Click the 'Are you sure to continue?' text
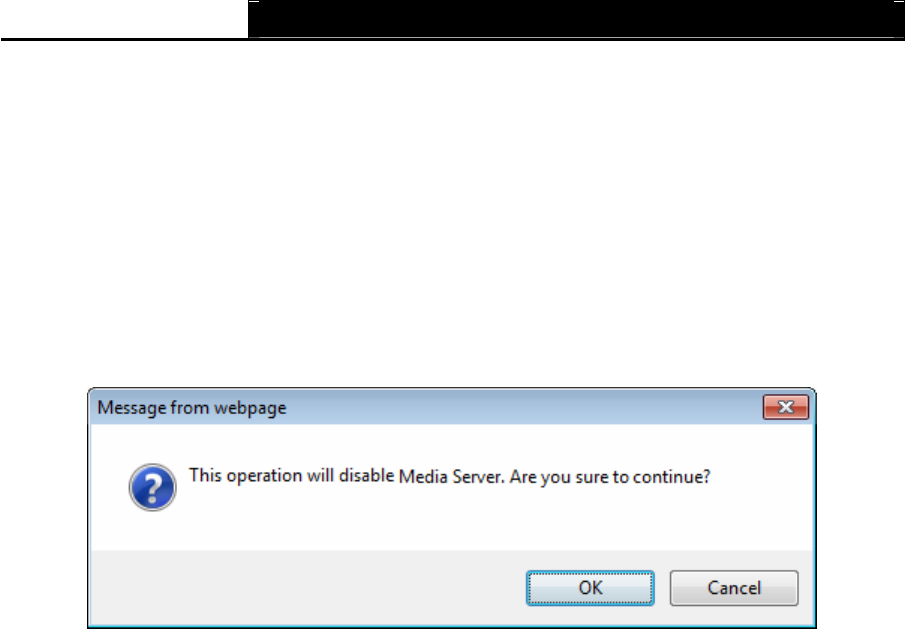 click(609, 477)
